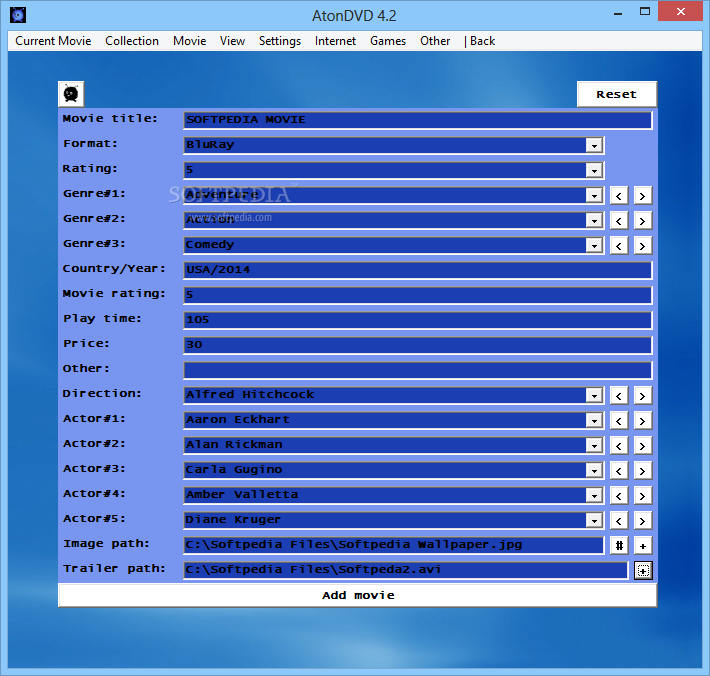Click next arrow for Genre#1
Screen dimensions: 710x676
pos(642,196)
